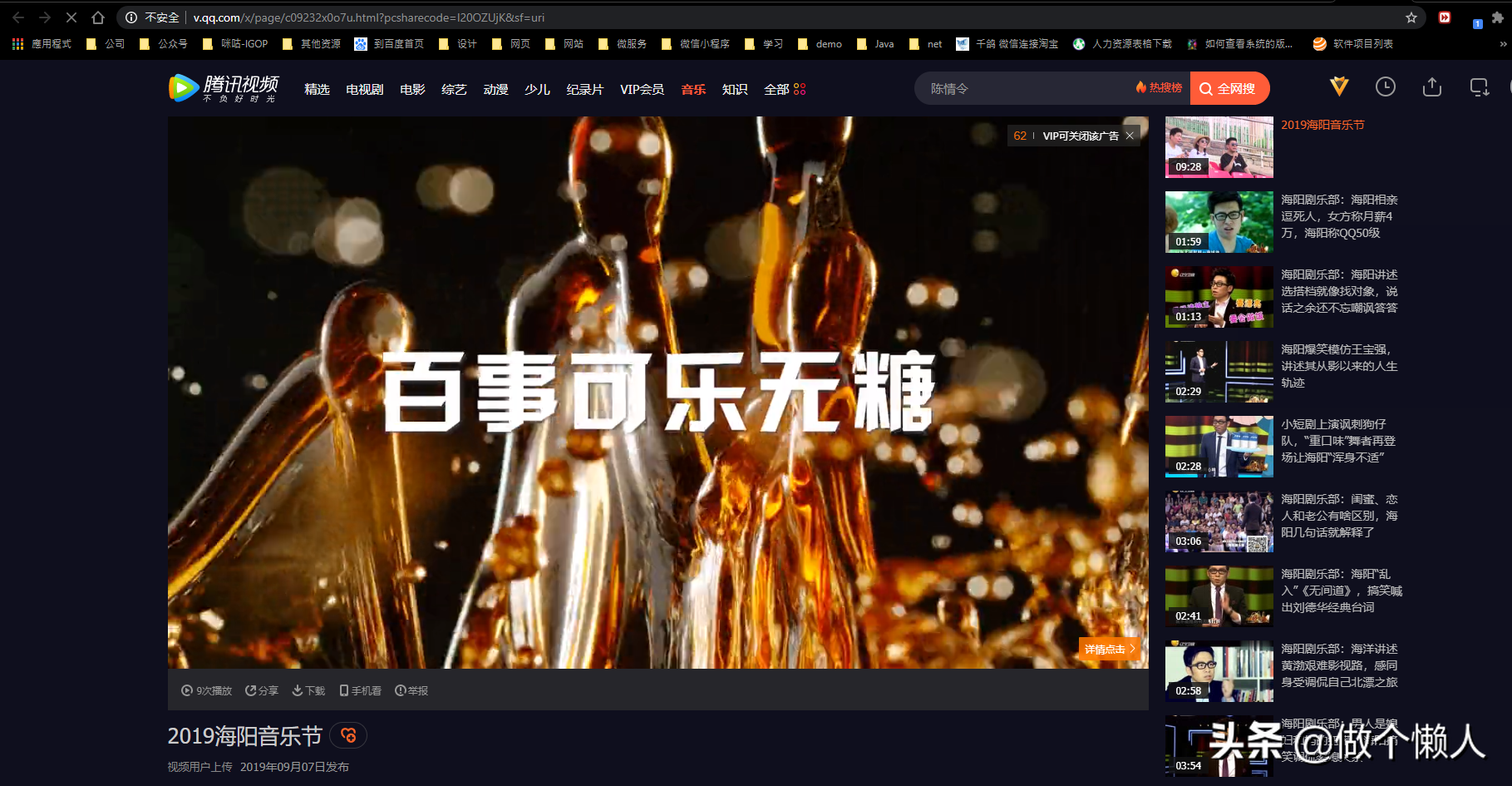Toggle like on 2019海阳音乐节 video
Viewport: 1512px width, 786px height.
[x=349, y=735]
